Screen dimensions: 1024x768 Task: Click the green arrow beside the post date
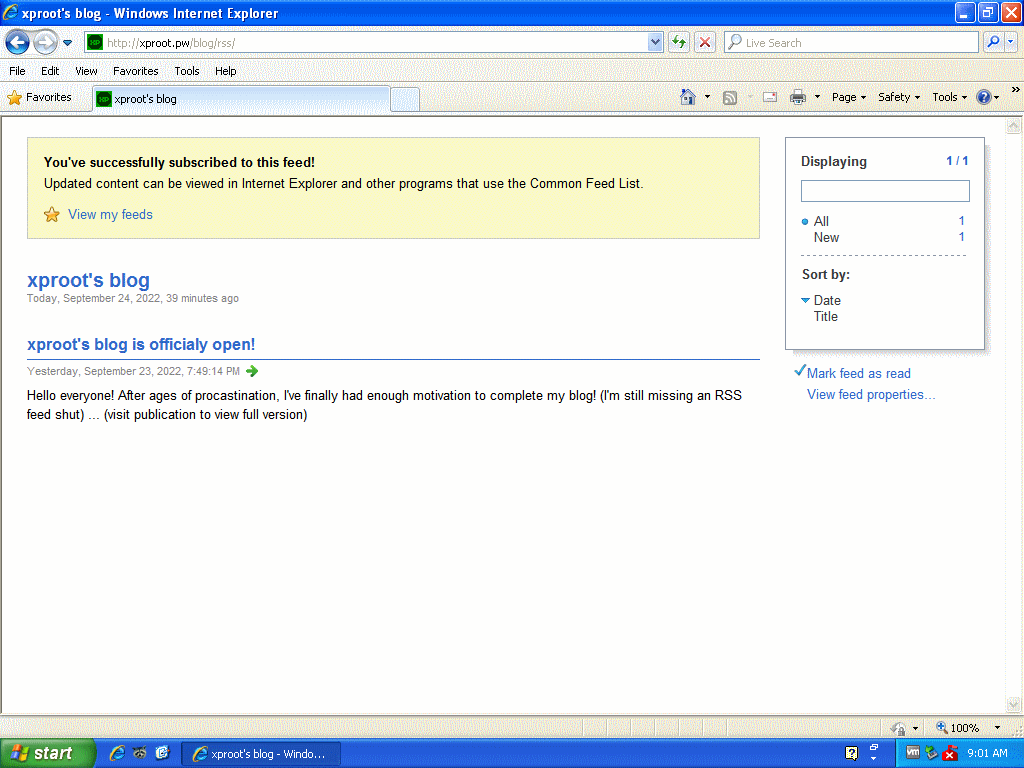[252, 371]
